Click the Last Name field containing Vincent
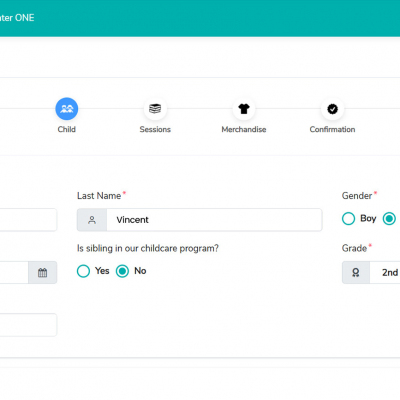The image size is (400, 400). click(214, 220)
